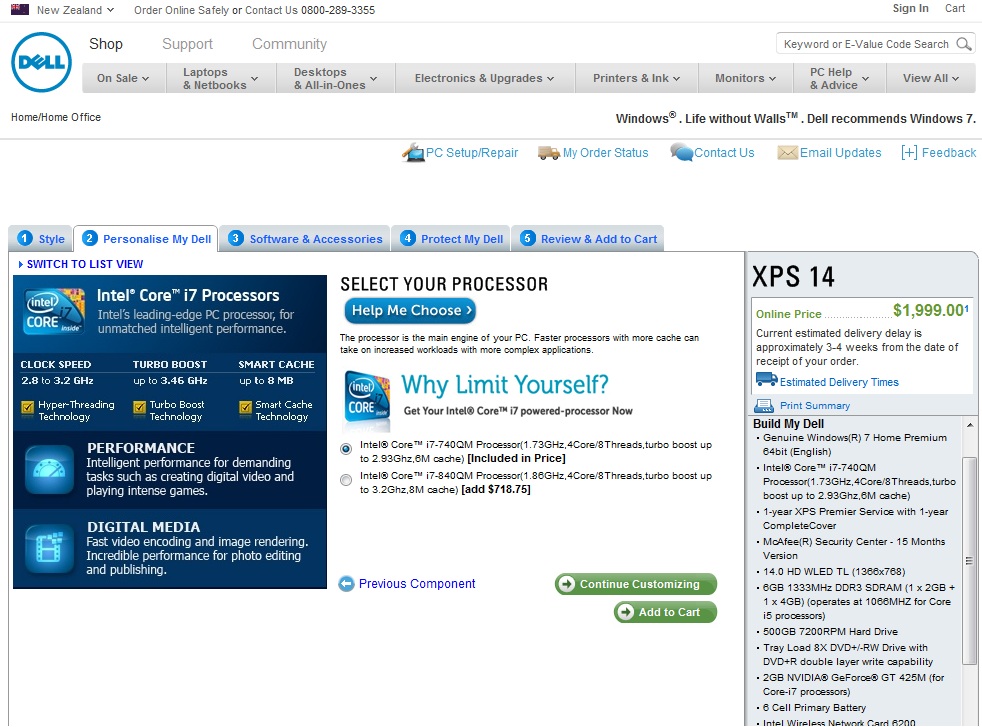Expand the Desktops & All-in-Ones menu
This screenshot has height=727, width=982.
click(336, 78)
